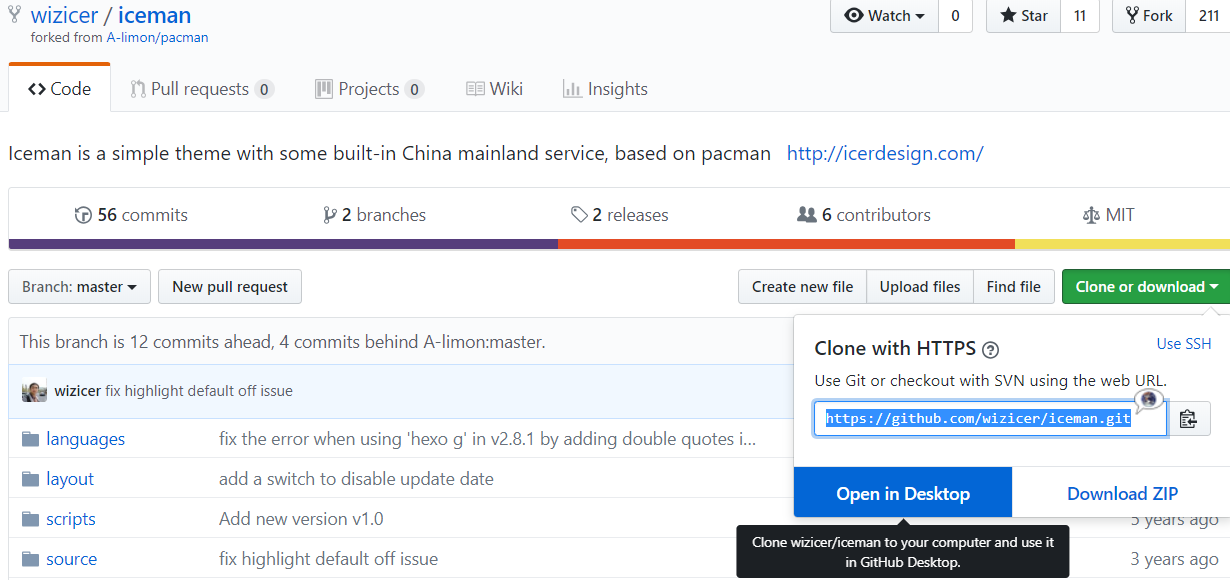Open the scripts folder
Image resolution: width=1230 pixels, height=580 pixels.
(x=71, y=519)
